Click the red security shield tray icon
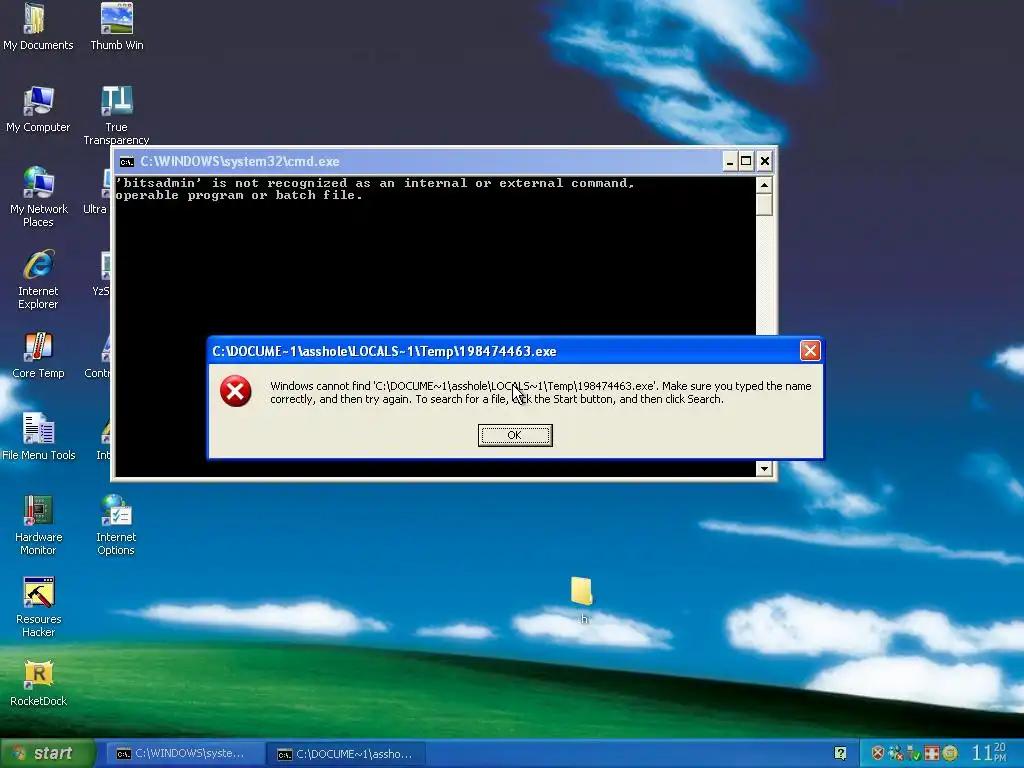Image resolution: width=1024 pixels, height=768 pixels. point(878,754)
